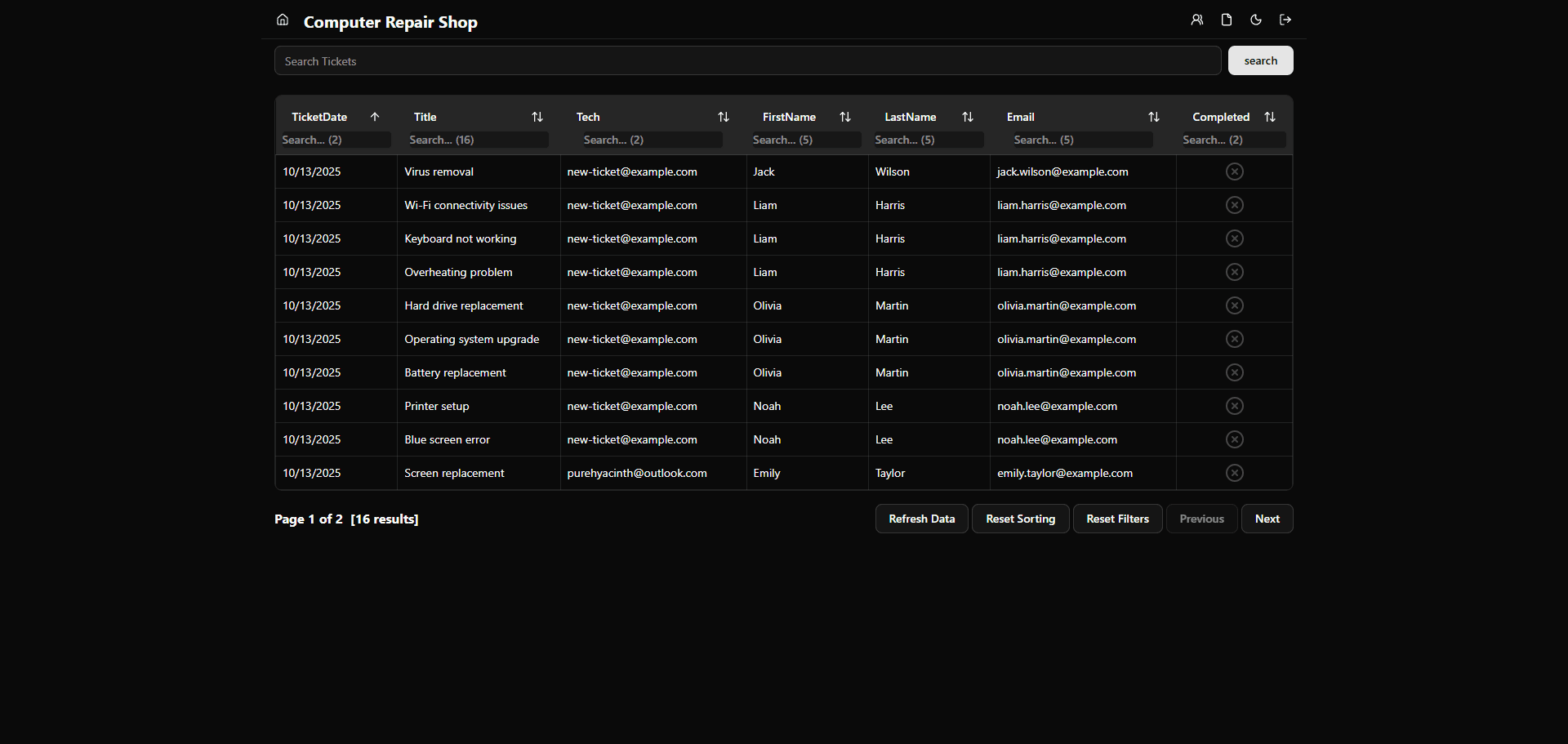Go to the Next page of results

coord(1267,519)
